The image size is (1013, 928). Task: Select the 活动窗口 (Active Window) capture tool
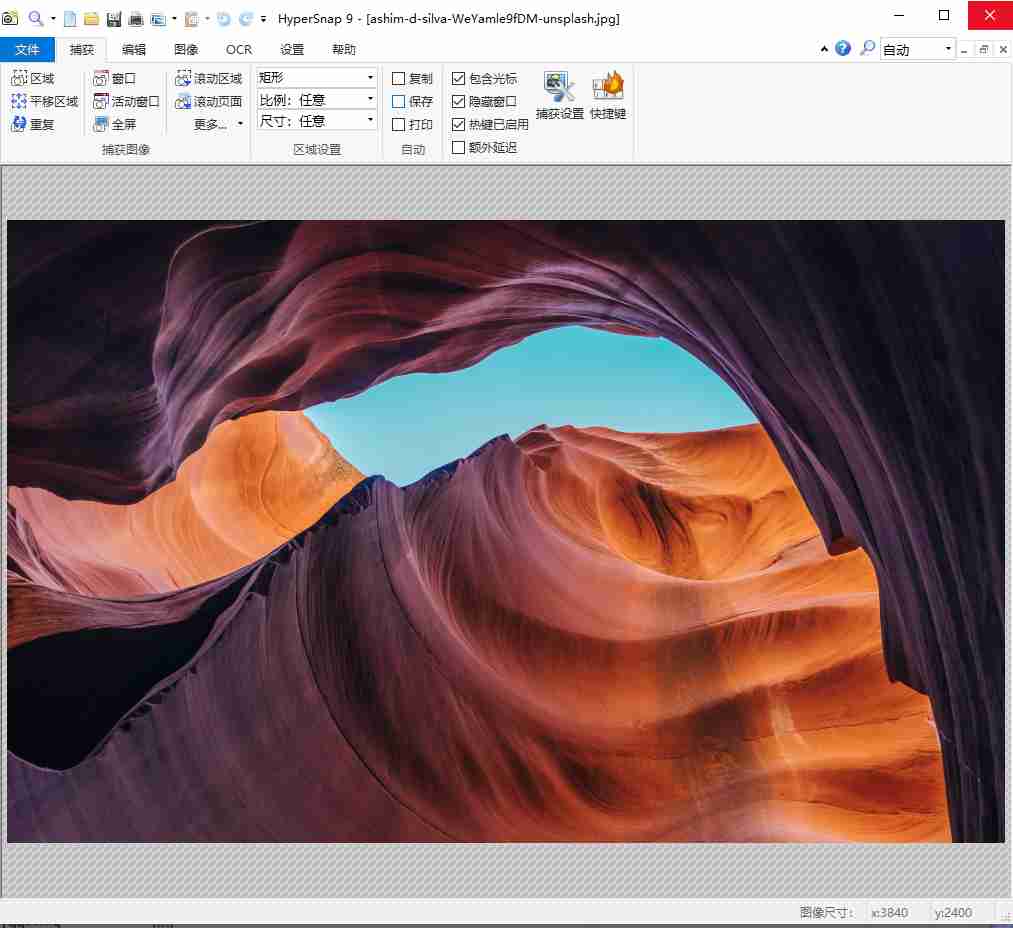point(101,101)
